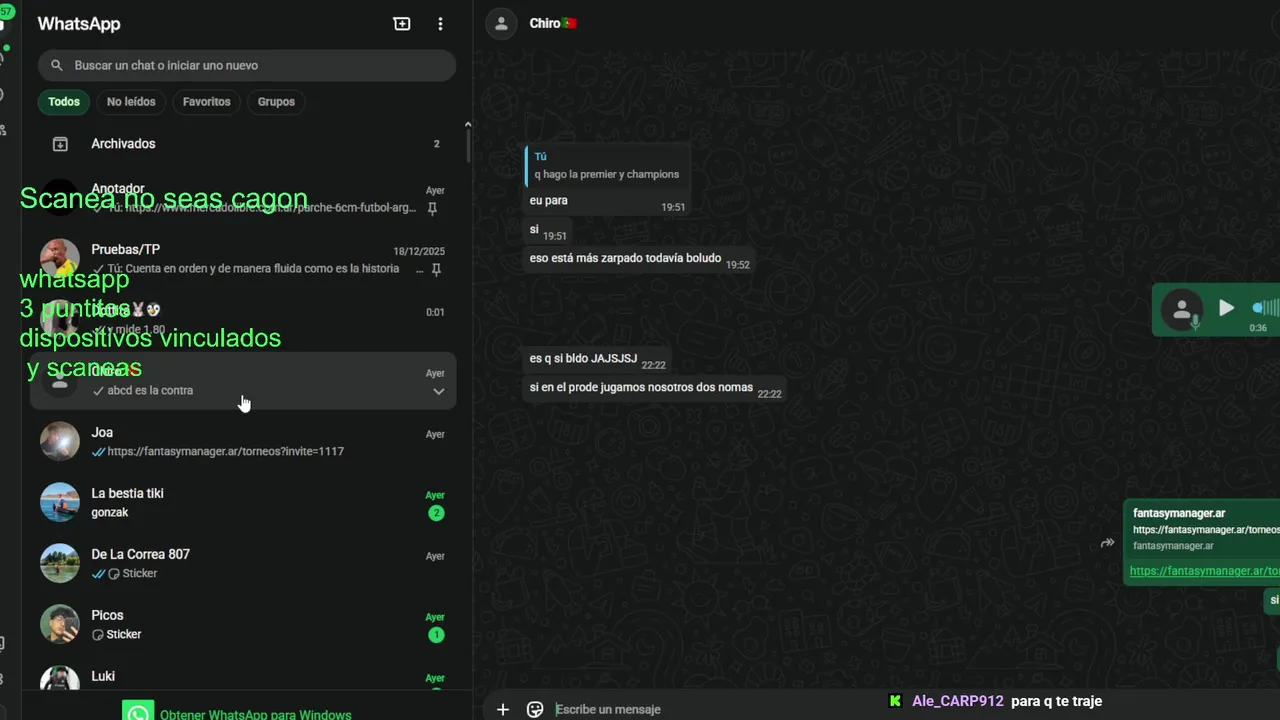Click the Pruebas/TP profile picture
The height and width of the screenshot is (720, 1280).
click(60, 259)
